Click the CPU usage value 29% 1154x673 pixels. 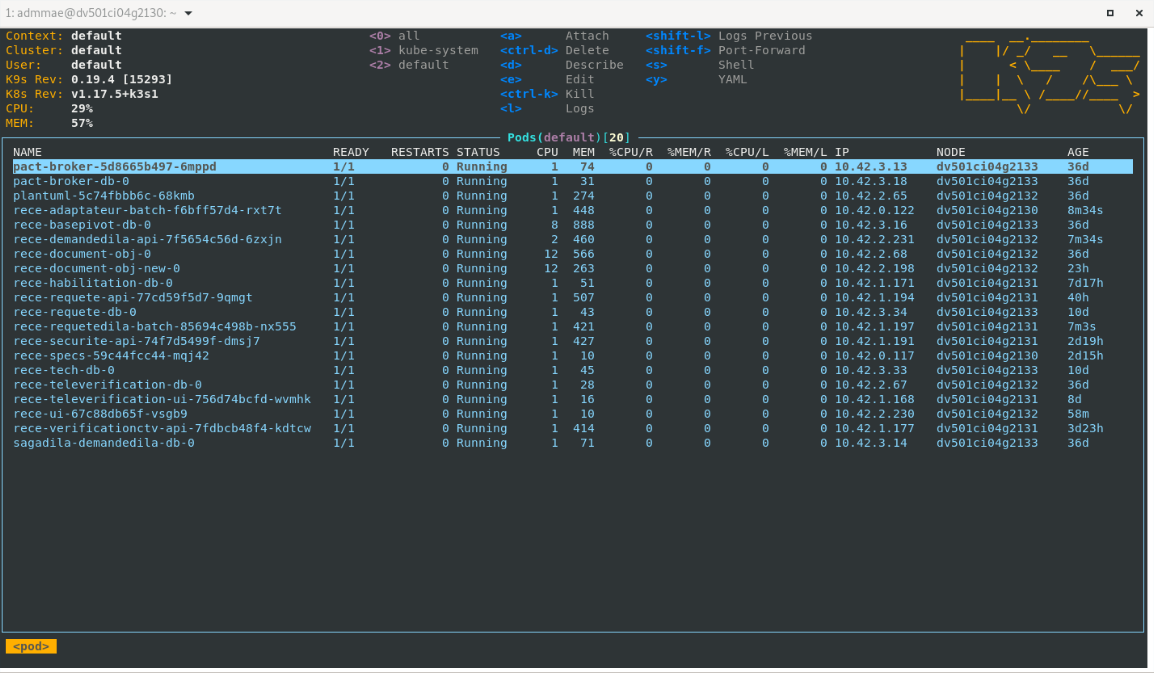click(x=82, y=109)
